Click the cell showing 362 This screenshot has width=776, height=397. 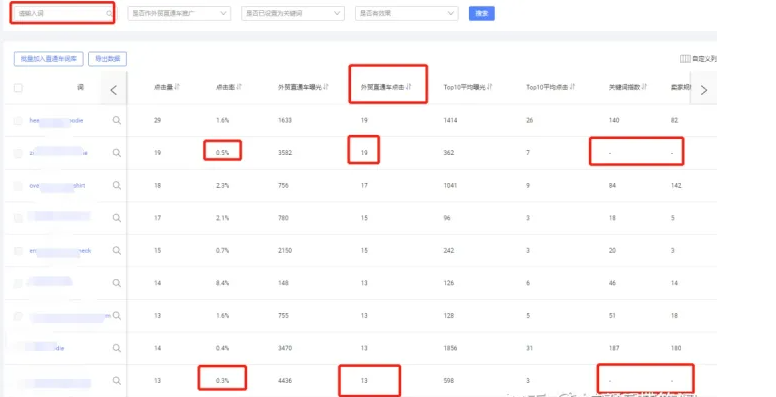(x=448, y=153)
